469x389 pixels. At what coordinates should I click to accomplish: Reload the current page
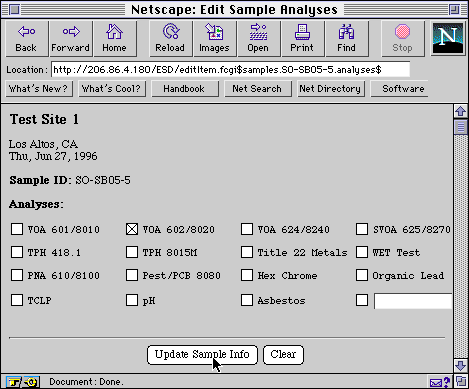[171, 39]
